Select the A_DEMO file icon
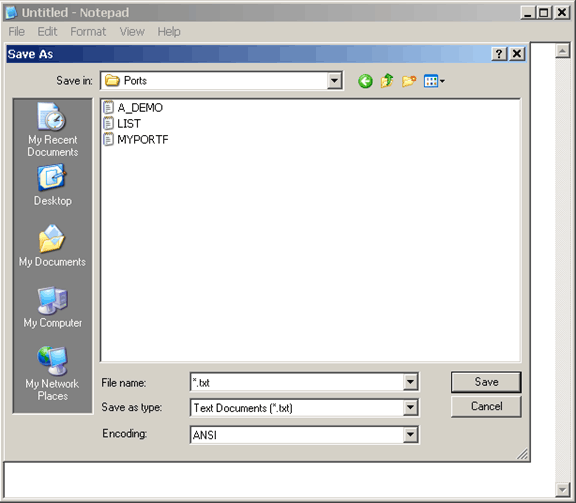The width and height of the screenshot is (576, 503). (x=108, y=107)
